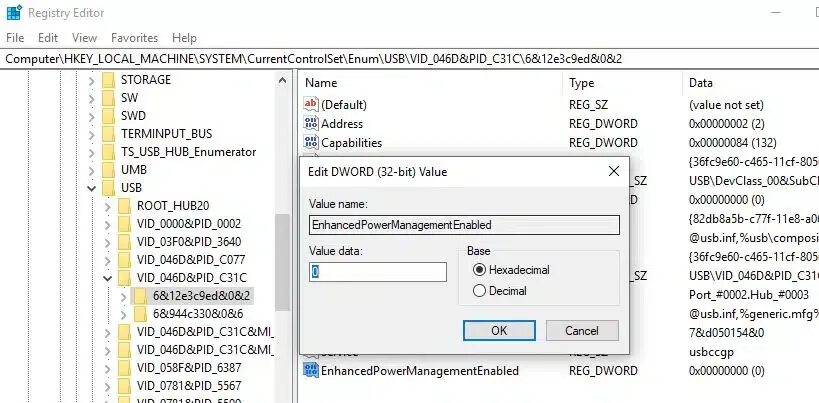
Task: Expand the ROOT_HUB20 key
Action: [x=108, y=206]
